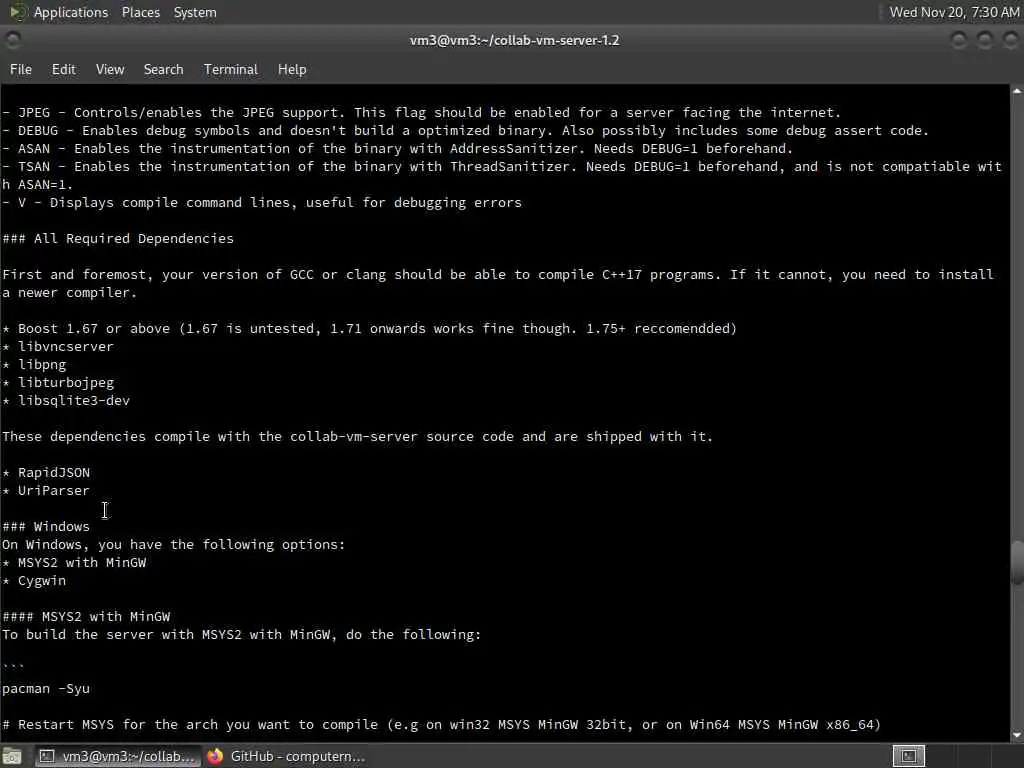Open the Places menu
Image resolution: width=1024 pixels, height=768 pixels.
pyautogui.click(x=140, y=12)
